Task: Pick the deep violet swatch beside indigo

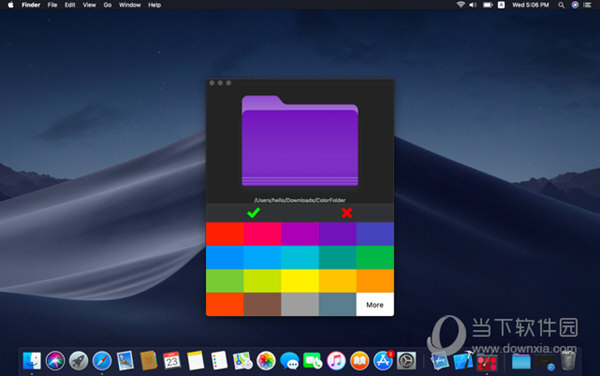Action: [x=337, y=234]
